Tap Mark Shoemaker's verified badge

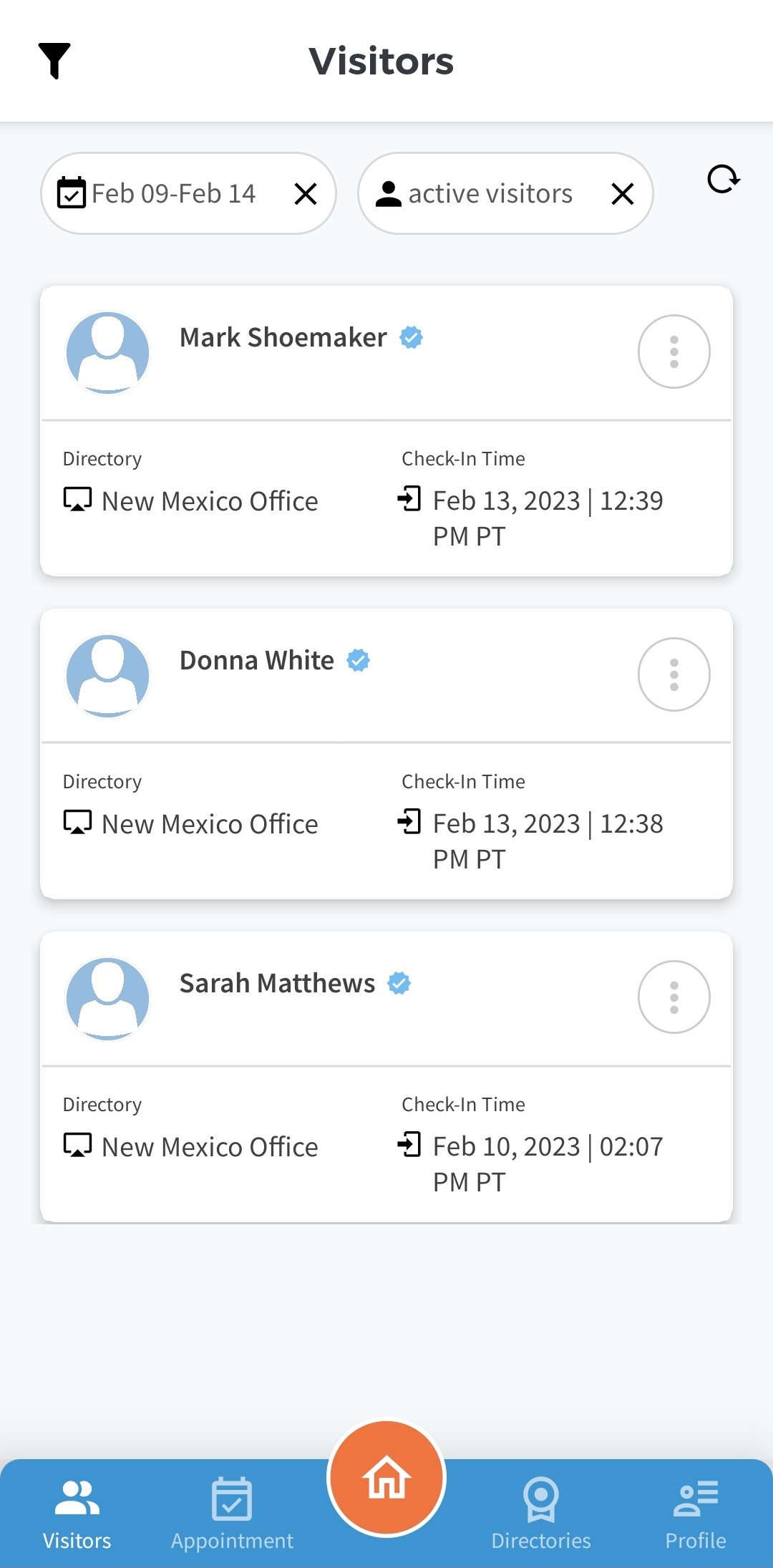pyautogui.click(x=412, y=337)
